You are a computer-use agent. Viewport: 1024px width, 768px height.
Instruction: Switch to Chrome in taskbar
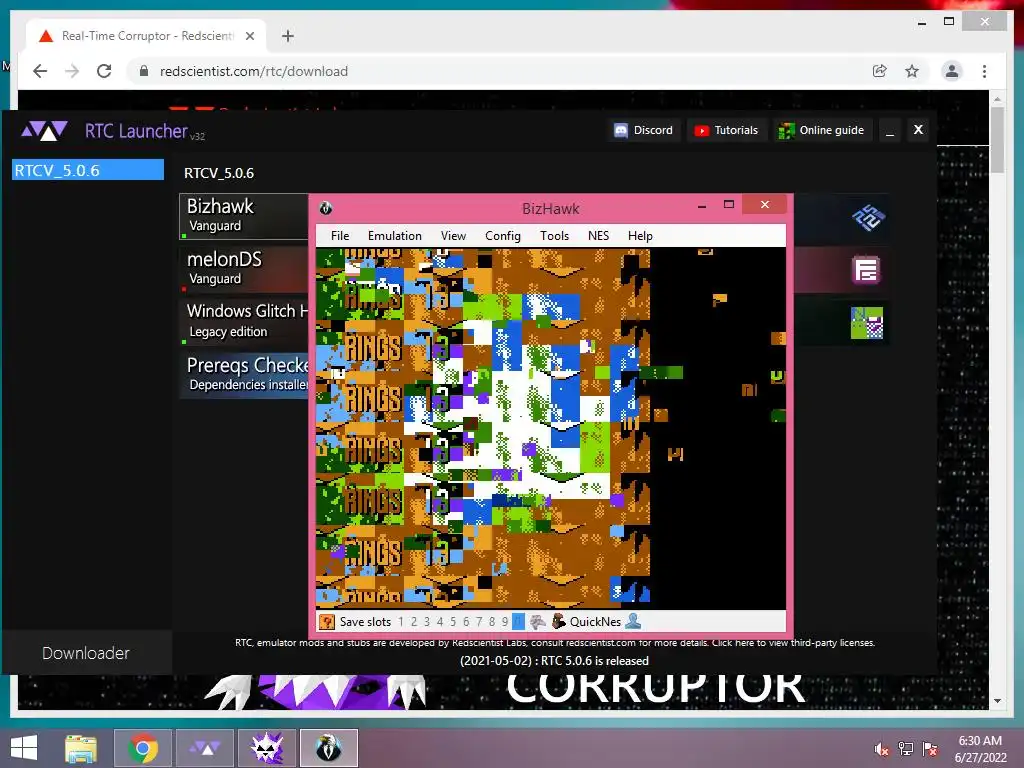(143, 748)
